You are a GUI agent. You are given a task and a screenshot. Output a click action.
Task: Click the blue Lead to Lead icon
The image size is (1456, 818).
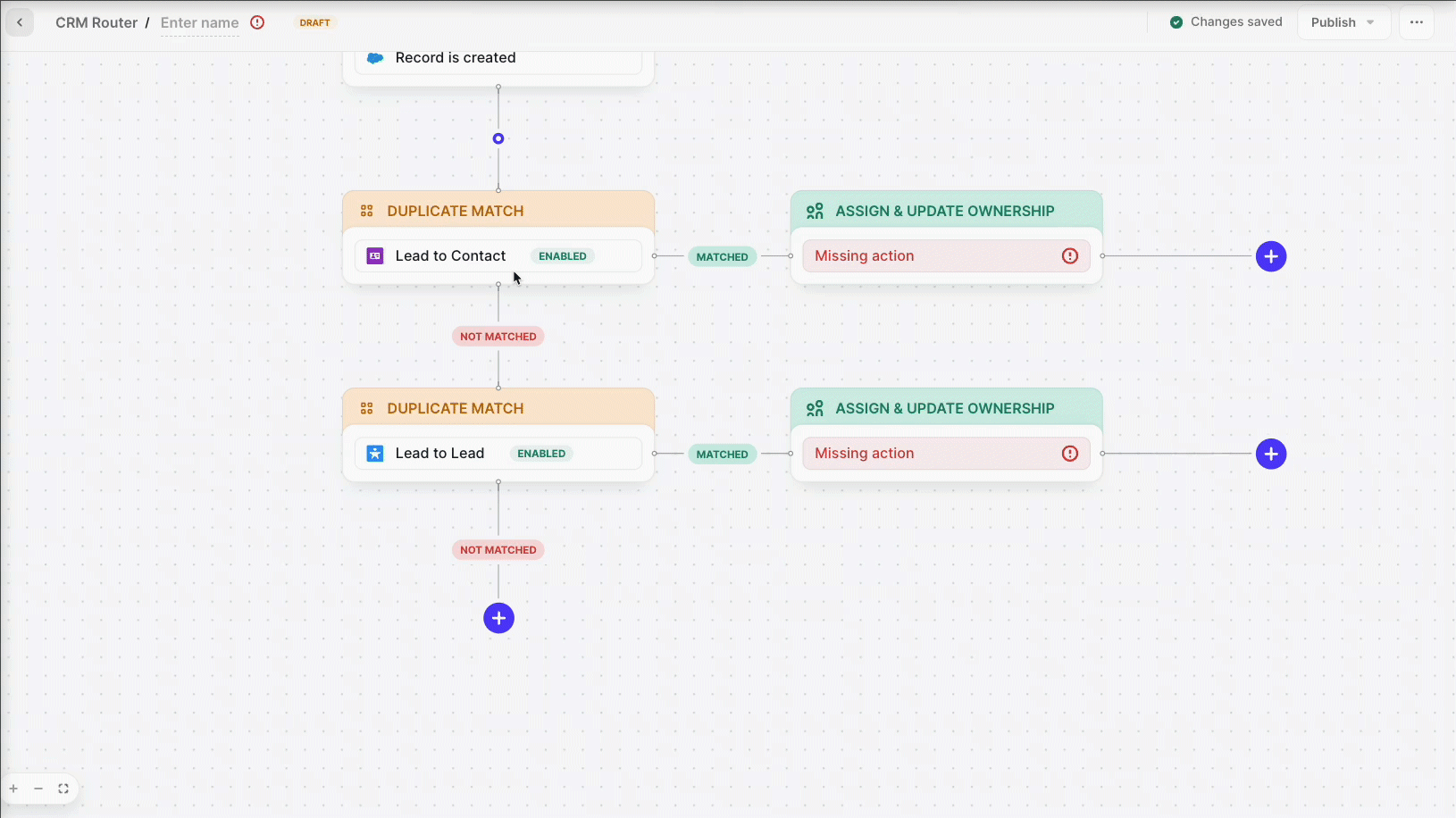pyautogui.click(x=375, y=454)
